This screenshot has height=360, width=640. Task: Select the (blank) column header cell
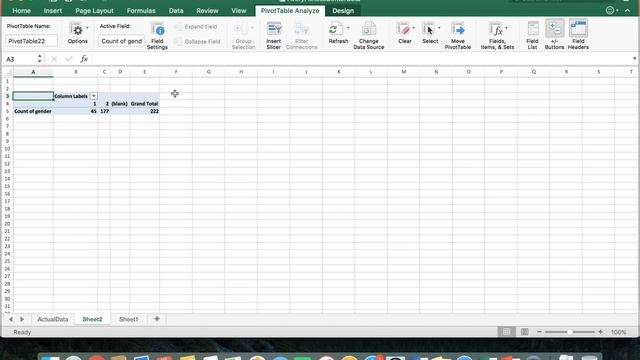(120, 104)
